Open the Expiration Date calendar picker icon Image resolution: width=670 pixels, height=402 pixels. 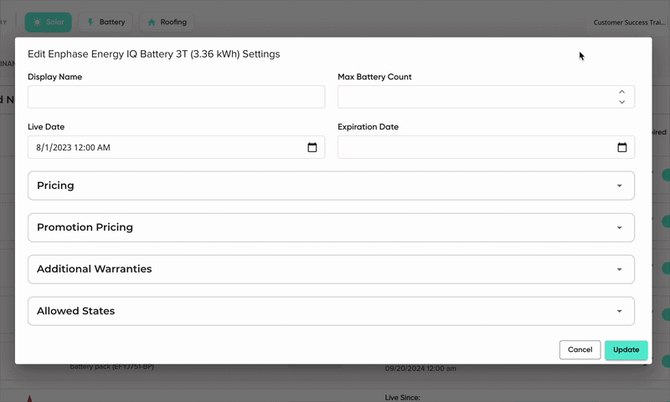pyautogui.click(x=622, y=147)
